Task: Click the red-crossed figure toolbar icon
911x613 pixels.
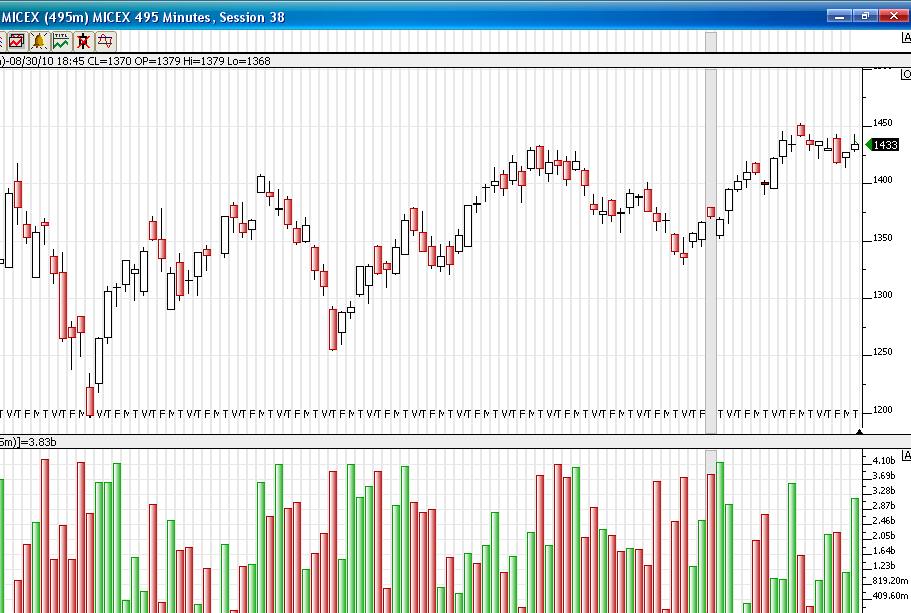Action: [x=83, y=41]
